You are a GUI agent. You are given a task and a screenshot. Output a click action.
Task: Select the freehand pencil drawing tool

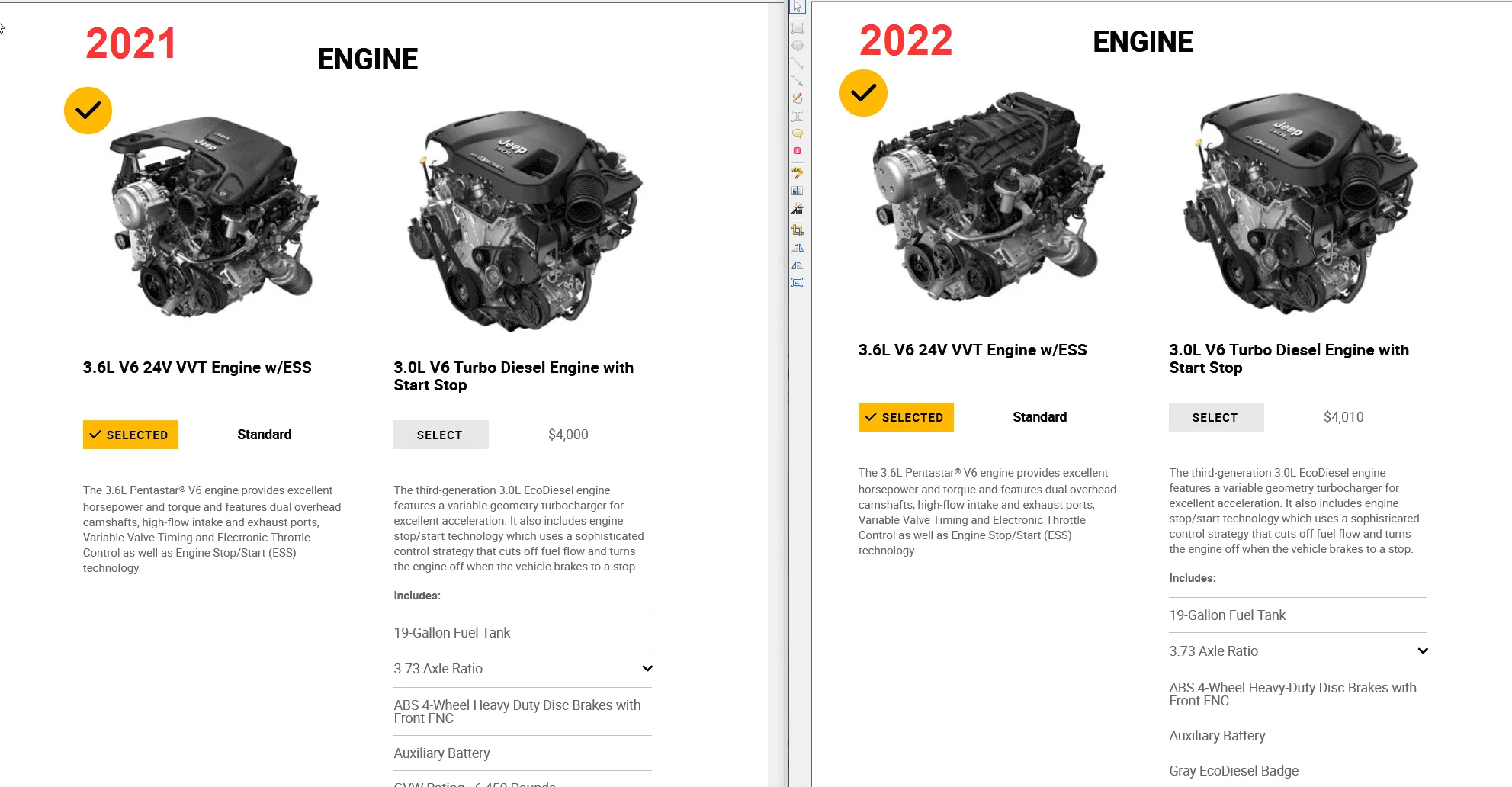click(x=798, y=98)
